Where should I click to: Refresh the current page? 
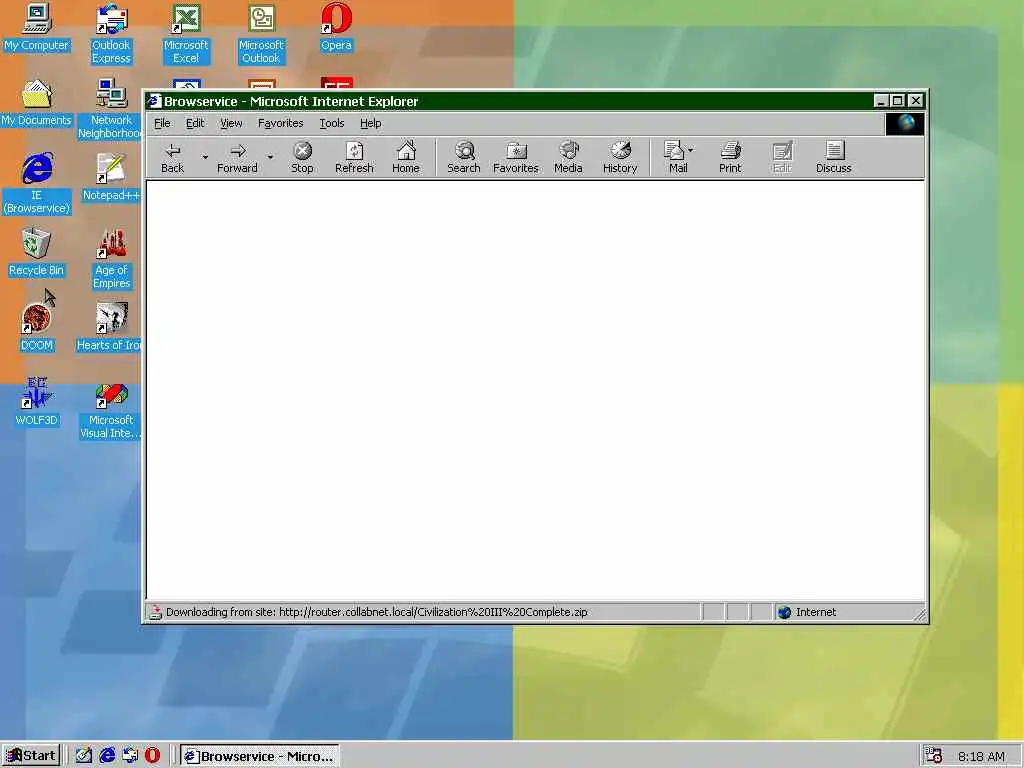click(x=354, y=157)
